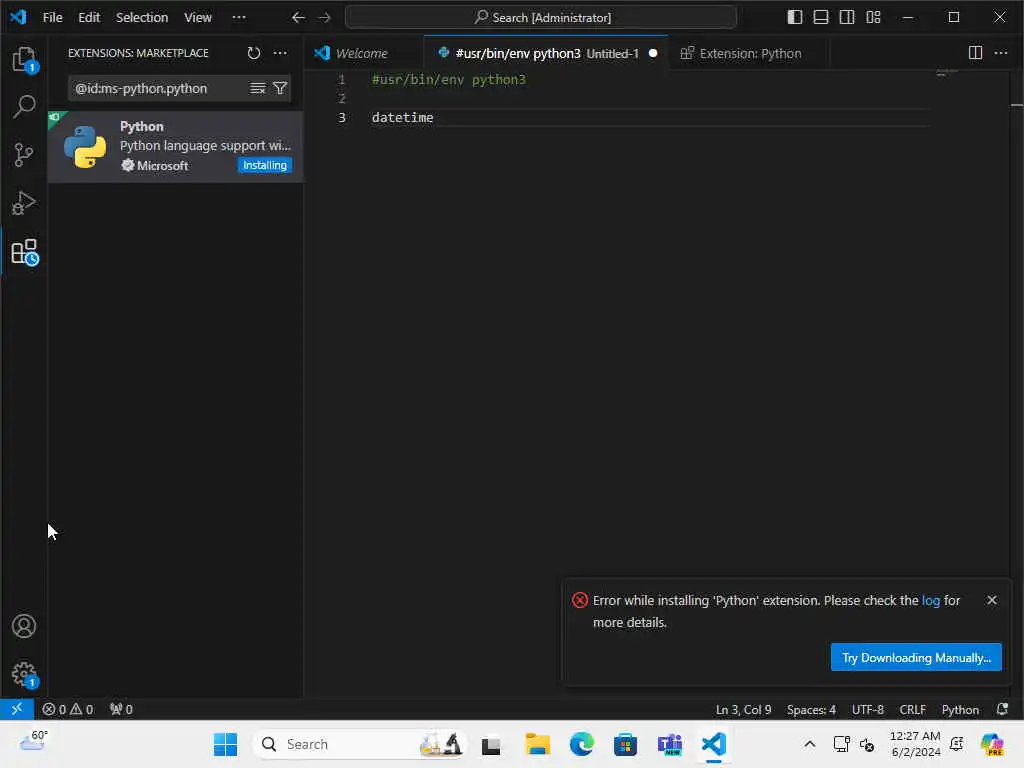Open the File menu
1024x768 pixels.
pyautogui.click(x=52, y=18)
